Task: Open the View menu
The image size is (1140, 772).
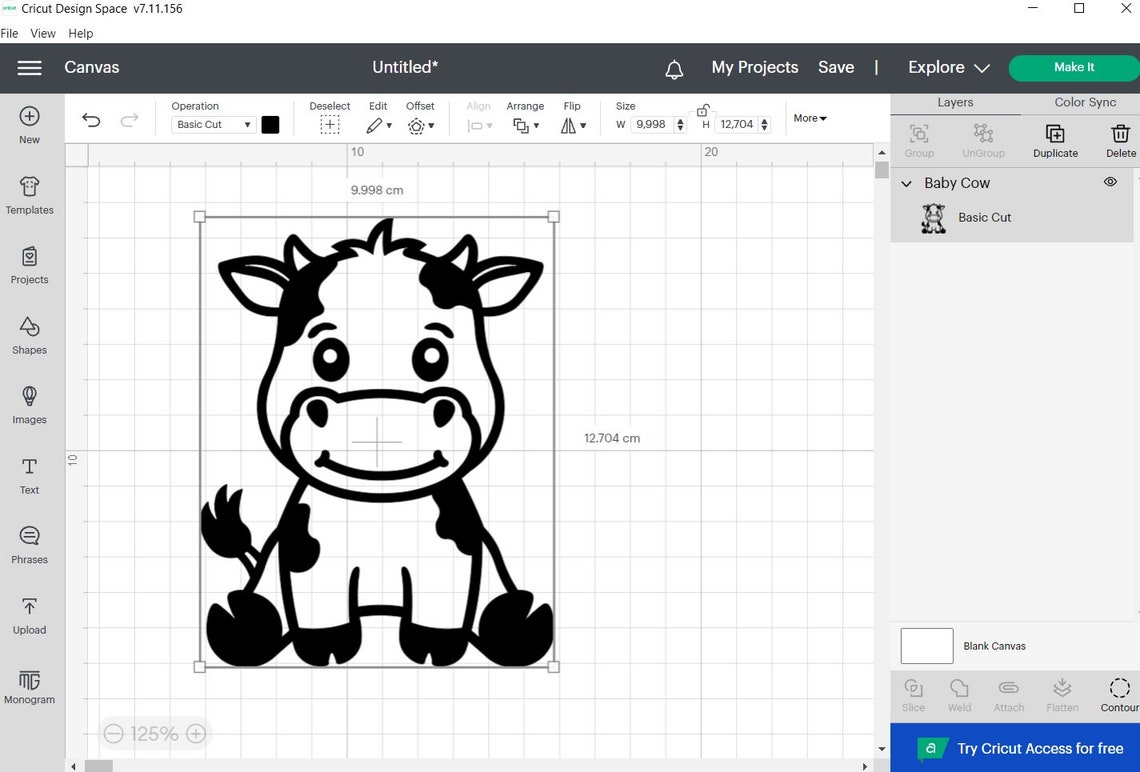Action: click(x=42, y=33)
